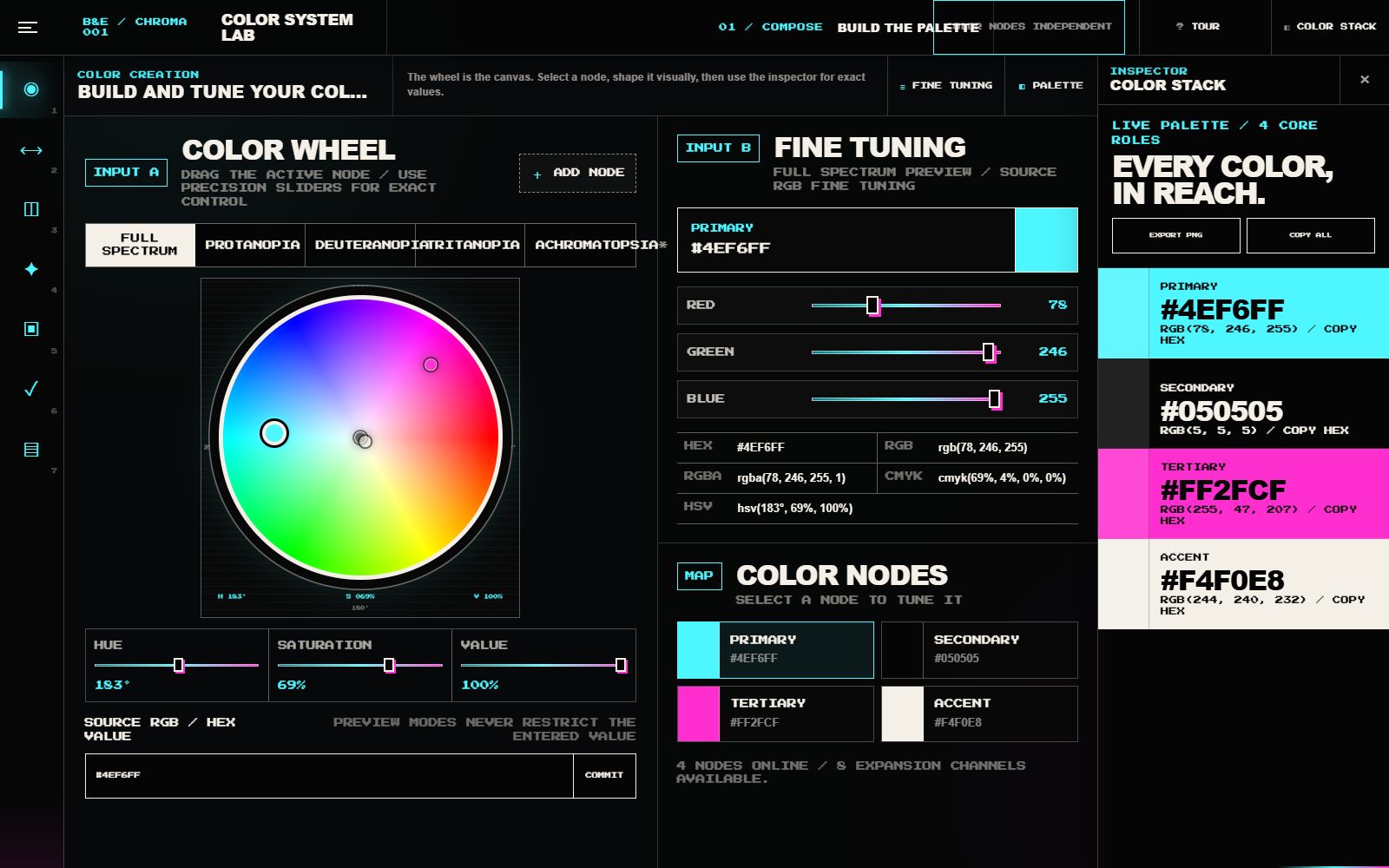Click the 01 / Compose step label
Viewport: 1389px width, 868px height.
pos(770,27)
